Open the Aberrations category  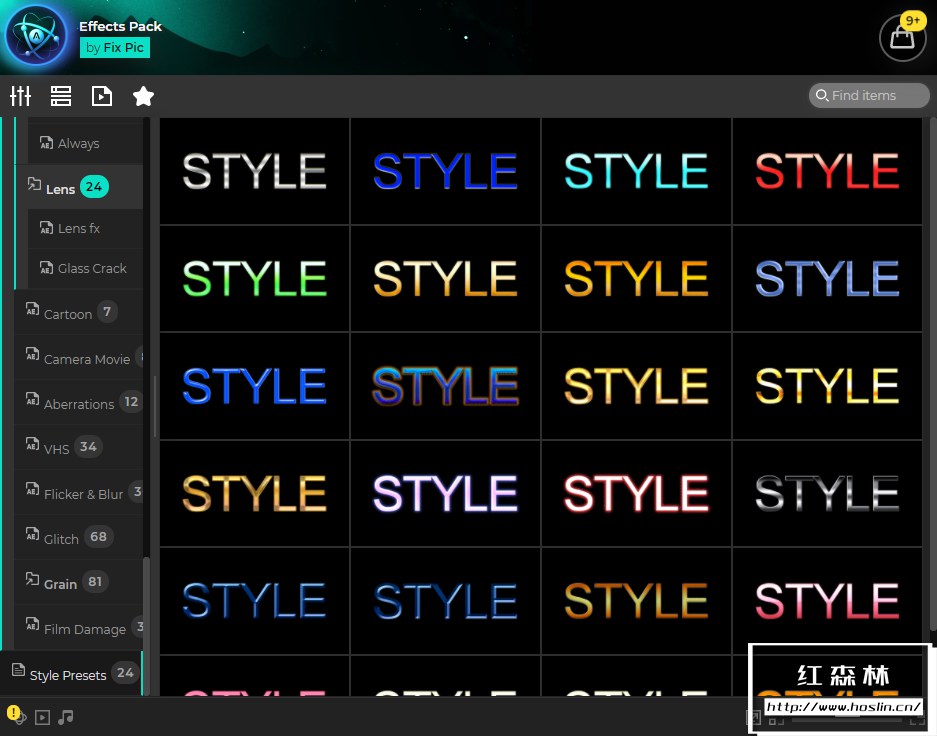click(x=79, y=402)
